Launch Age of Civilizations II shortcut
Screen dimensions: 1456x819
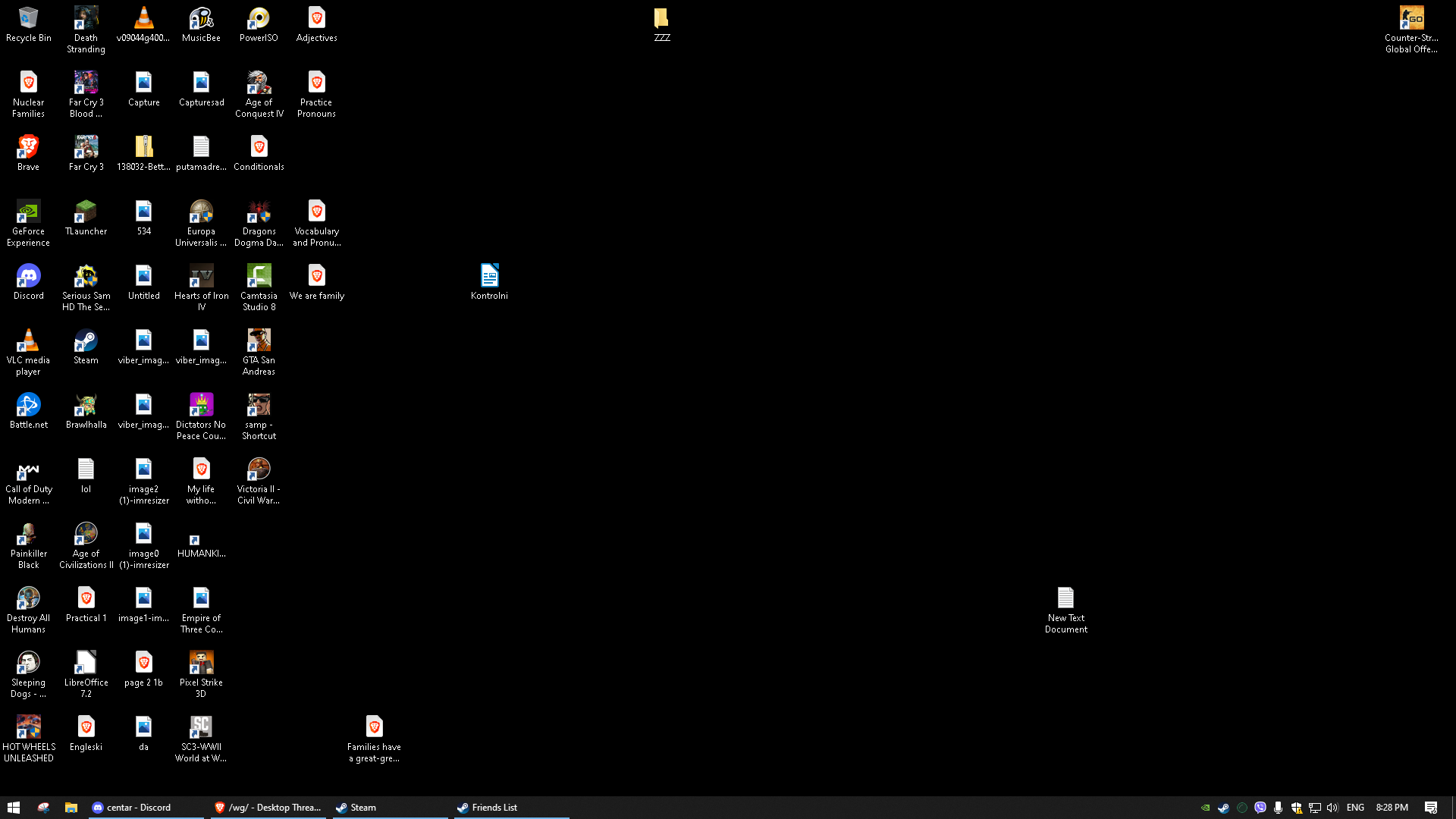coord(86,545)
